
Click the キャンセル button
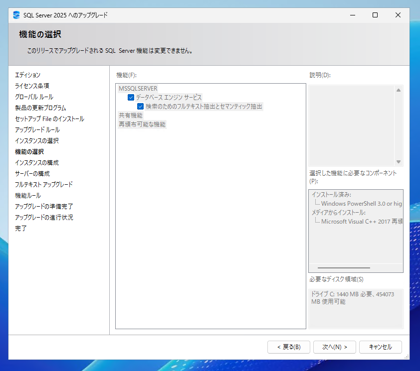click(x=380, y=347)
